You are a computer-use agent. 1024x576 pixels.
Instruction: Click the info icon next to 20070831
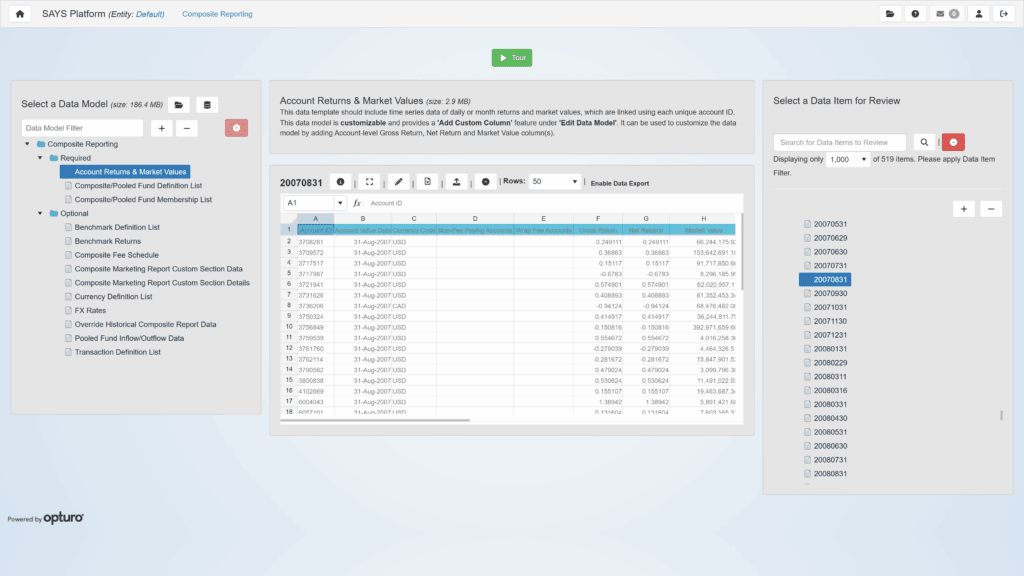(340, 182)
